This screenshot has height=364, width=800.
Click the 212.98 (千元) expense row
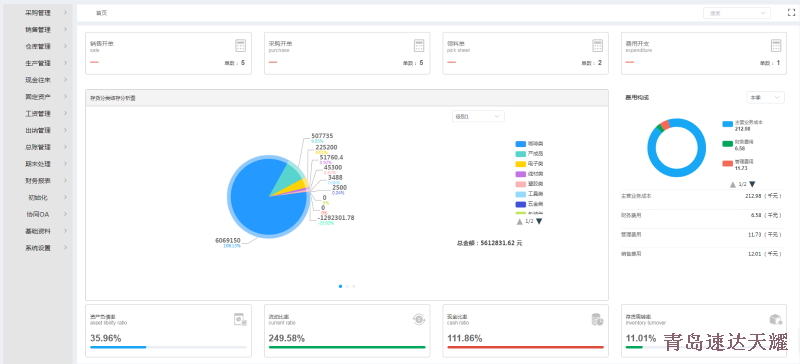pos(701,196)
